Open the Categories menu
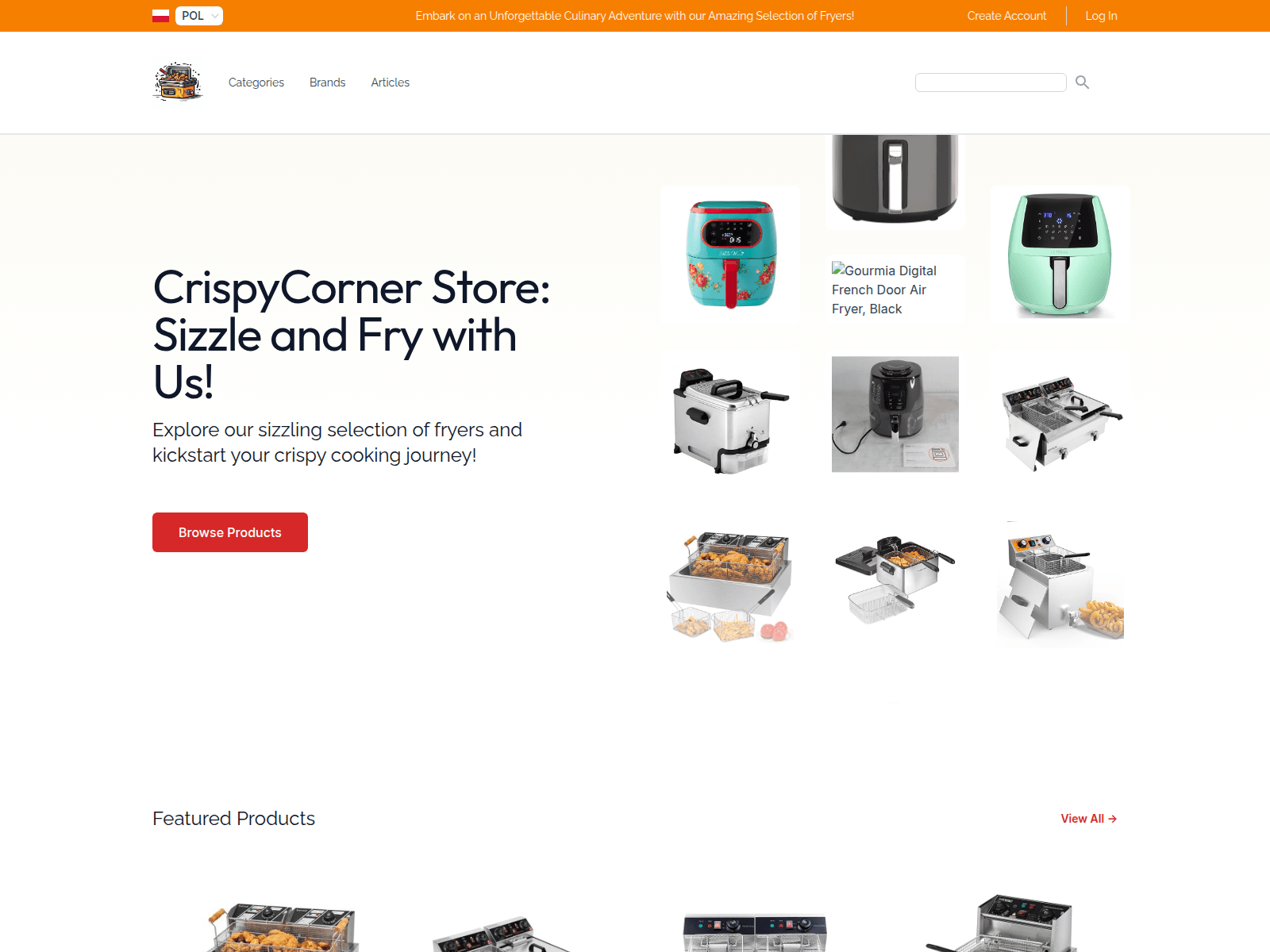Viewport: 1270px width, 952px height. (256, 83)
